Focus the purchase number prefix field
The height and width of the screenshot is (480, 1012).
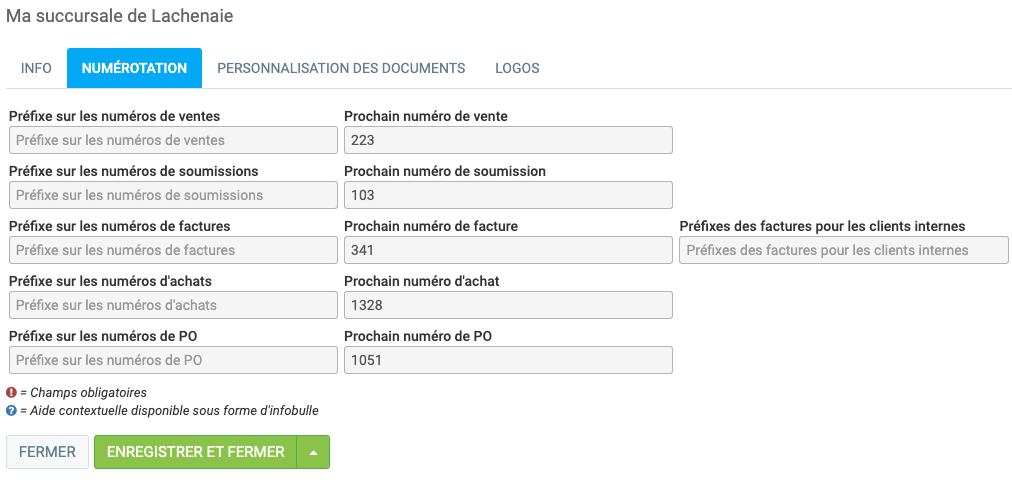pos(173,305)
